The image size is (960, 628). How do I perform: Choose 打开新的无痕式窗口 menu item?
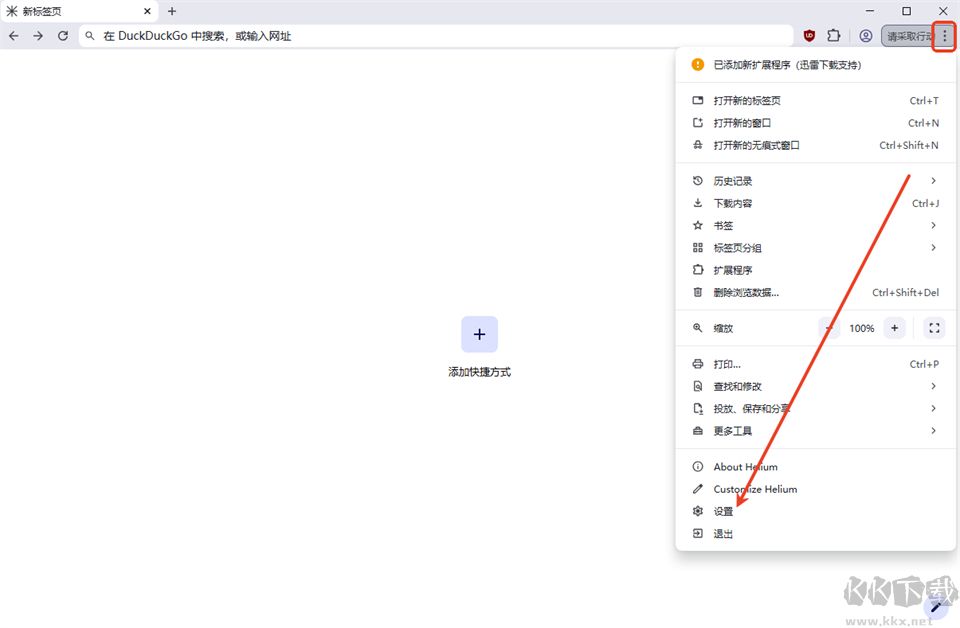point(756,145)
